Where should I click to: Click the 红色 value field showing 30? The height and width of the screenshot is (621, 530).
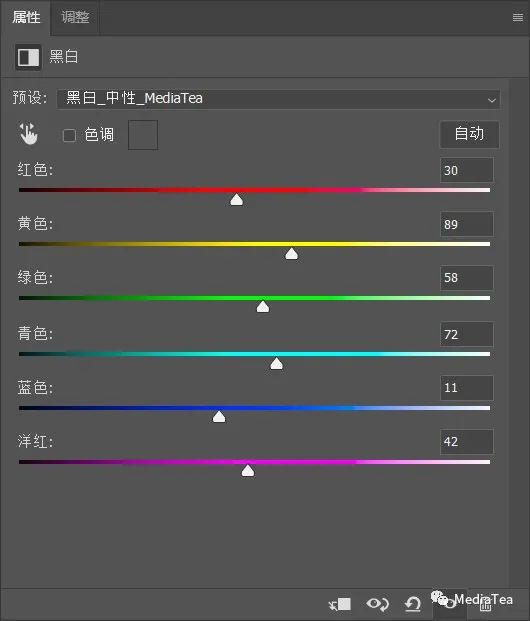(x=467, y=170)
